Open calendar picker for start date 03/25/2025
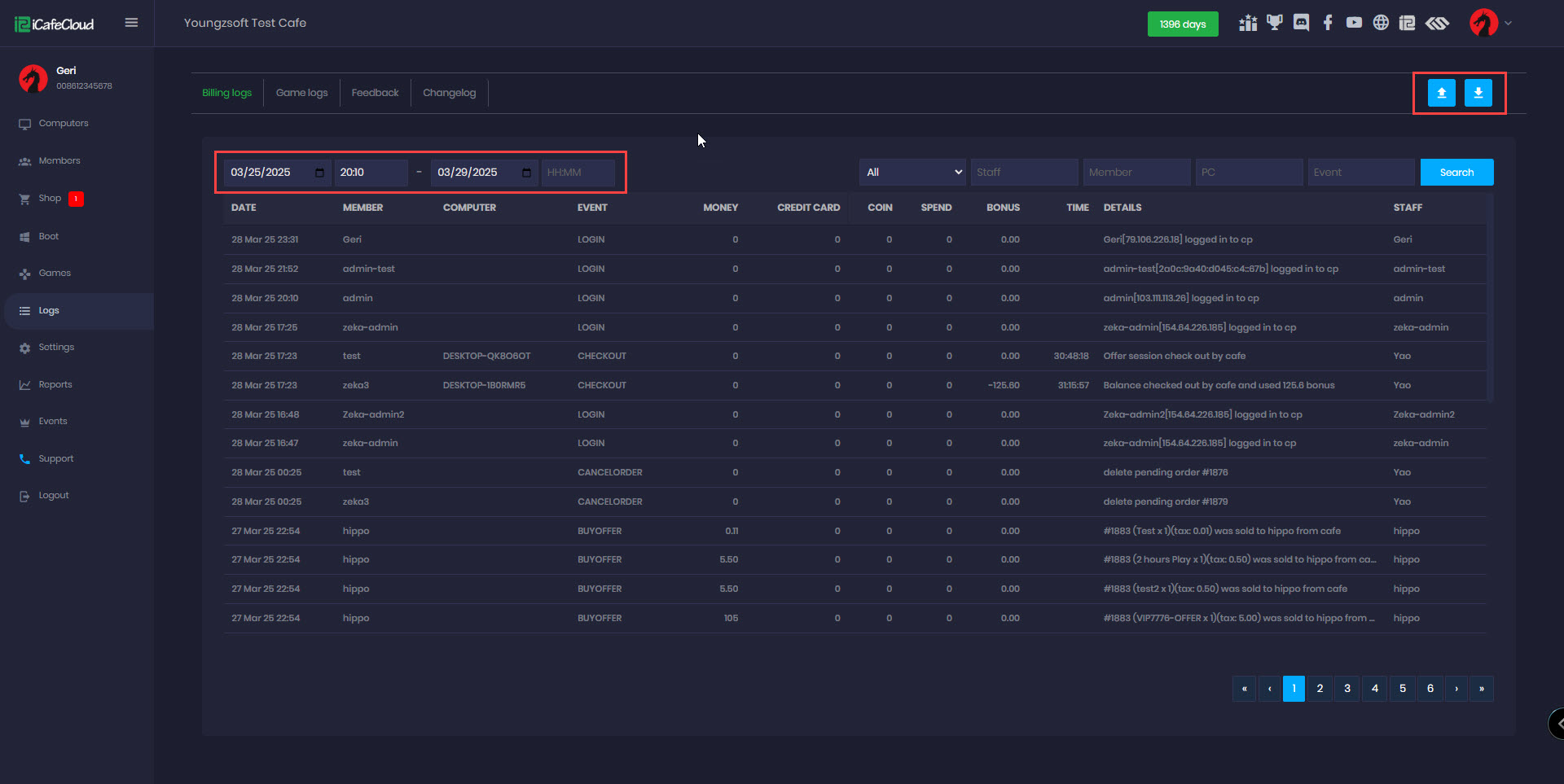Image resolution: width=1564 pixels, height=784 pixels. point(319,173)
